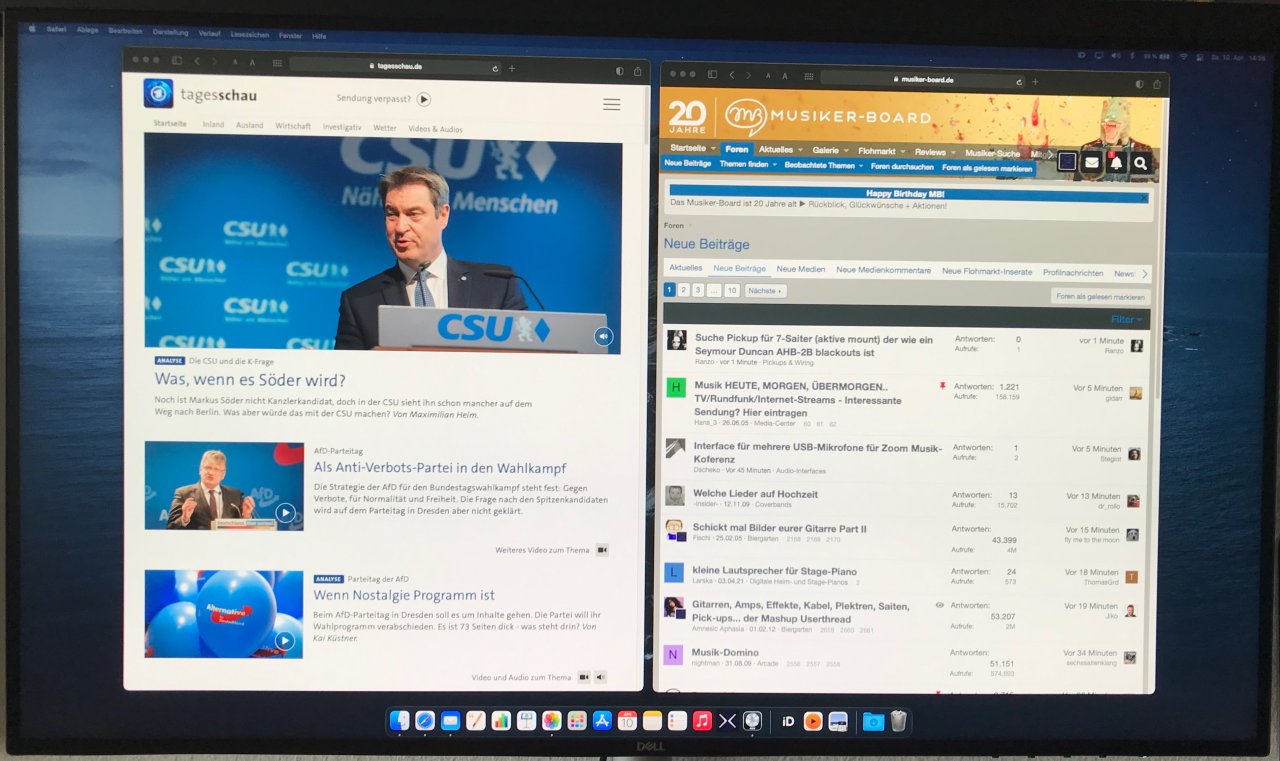The image size is (1280, 761).
Task: Open the Lesezeichen menu in the menu bar
Action: click(250, 34)
